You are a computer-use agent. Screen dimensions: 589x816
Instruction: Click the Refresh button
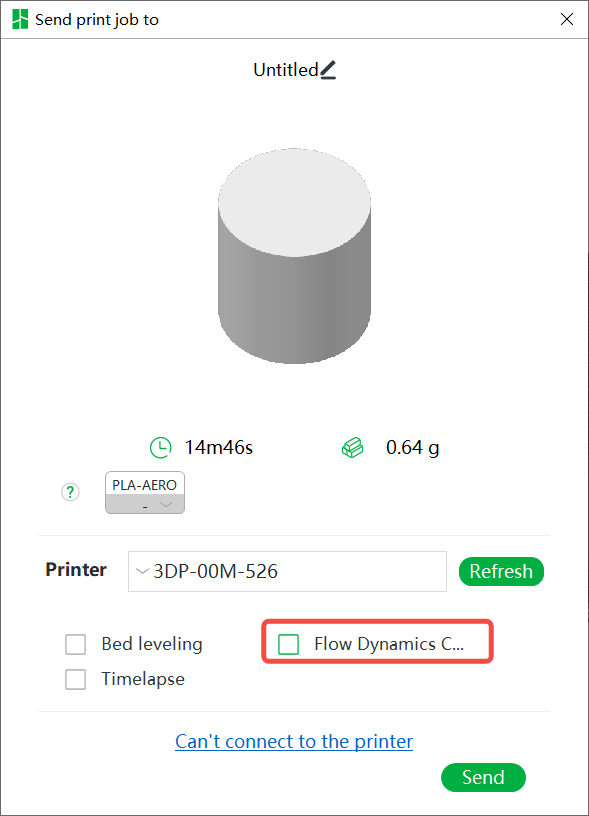pyautogui.click(x=501, y=571)
